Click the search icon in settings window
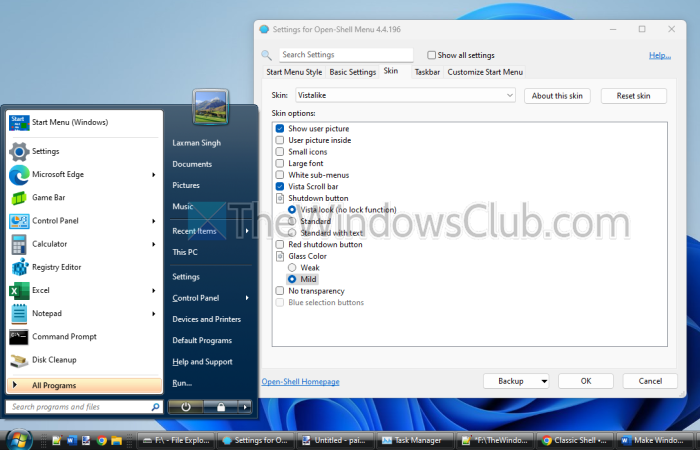Viewport: 700px width, 450px height. coord(267,55)
